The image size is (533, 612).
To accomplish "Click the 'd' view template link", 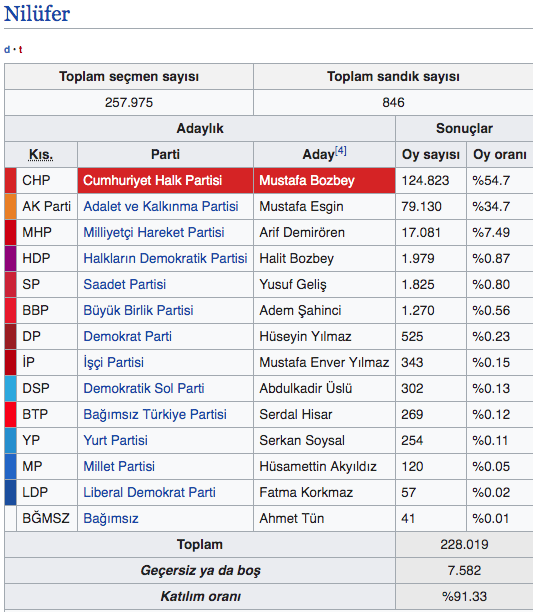I will 7,50.
